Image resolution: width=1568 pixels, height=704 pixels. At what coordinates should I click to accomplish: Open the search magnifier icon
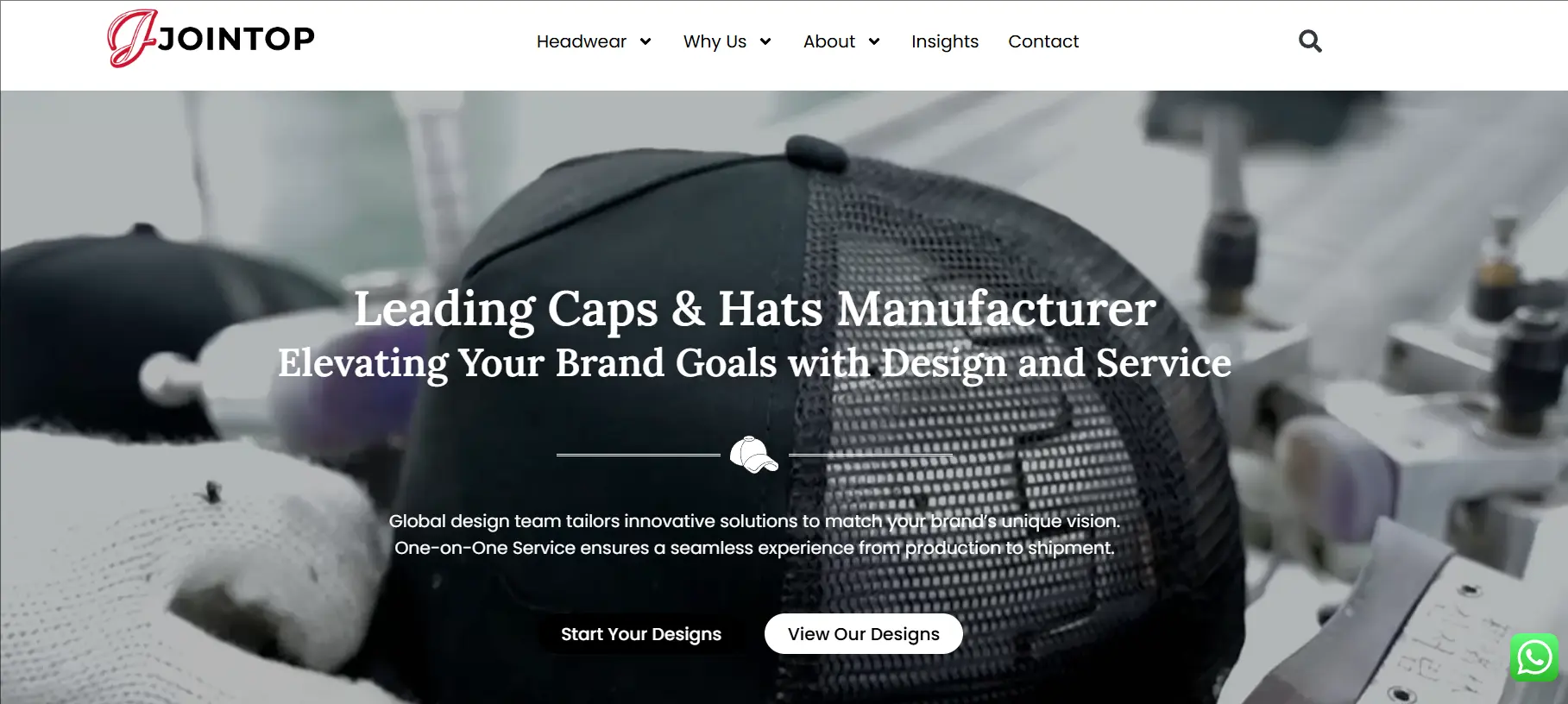point(1310,41)
